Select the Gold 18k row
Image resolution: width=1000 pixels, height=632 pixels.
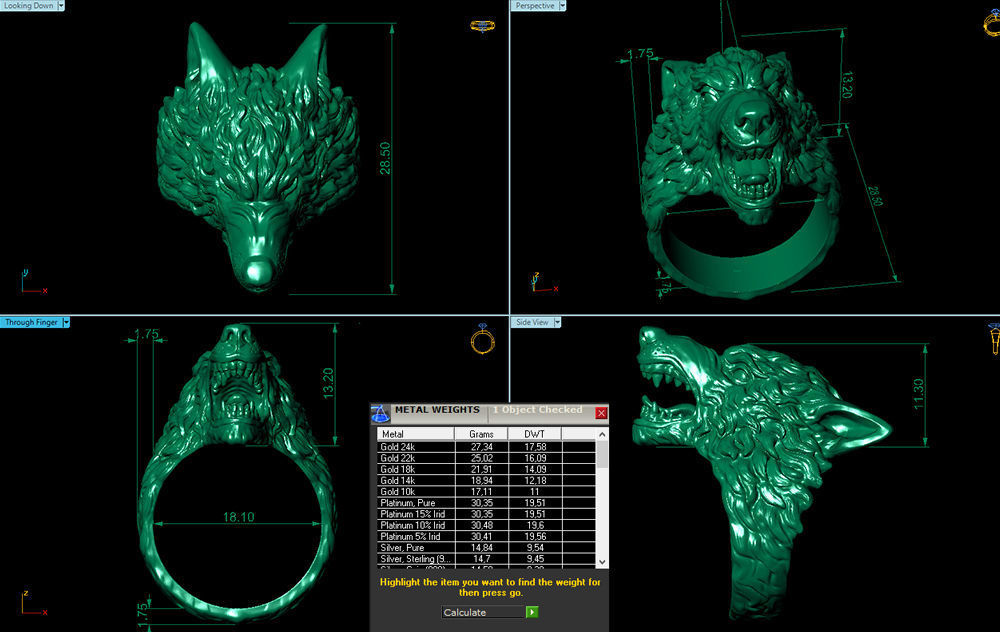pyautogui.click(x=487, y=469)
